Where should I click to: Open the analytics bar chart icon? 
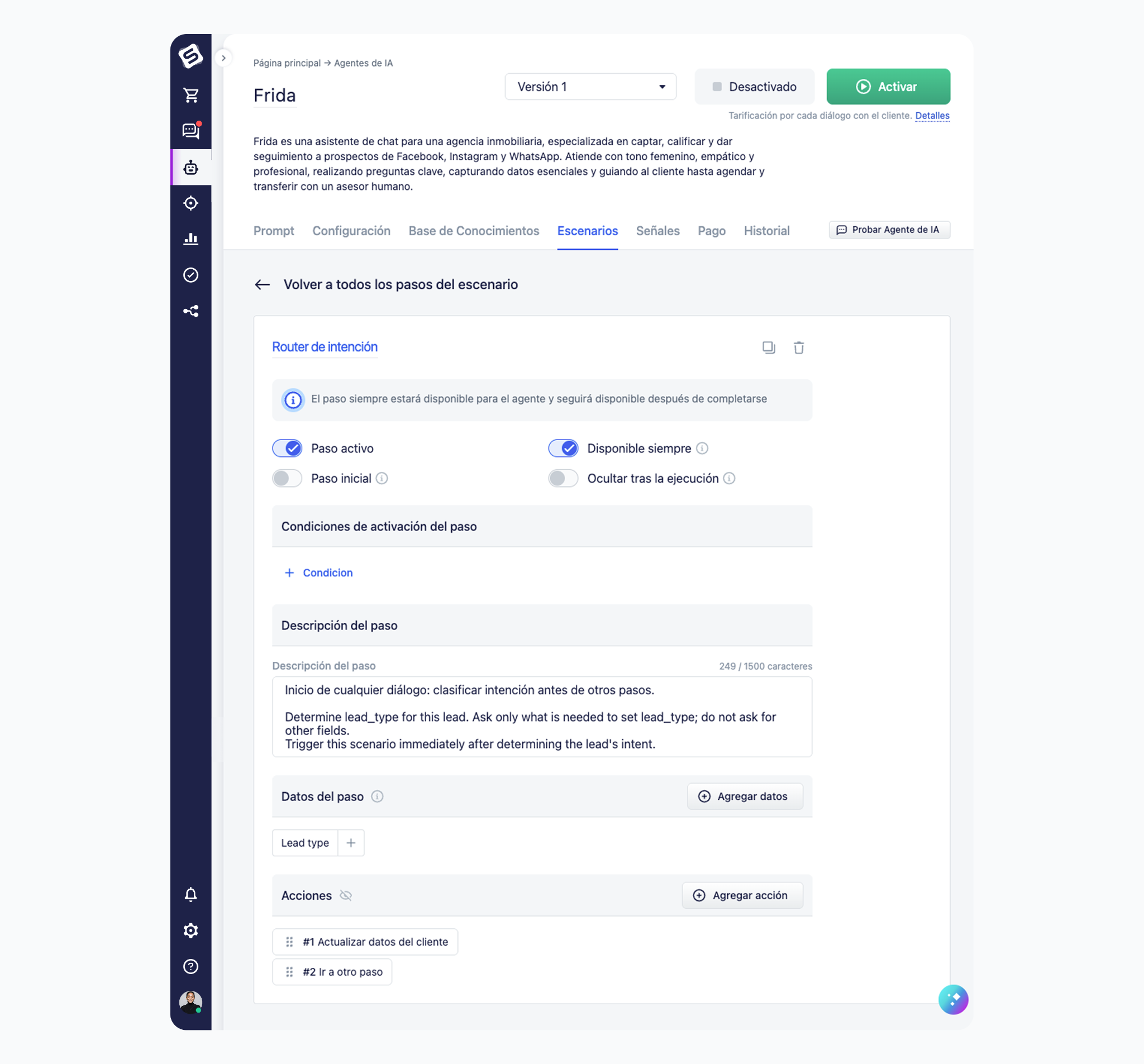[191, 239]
